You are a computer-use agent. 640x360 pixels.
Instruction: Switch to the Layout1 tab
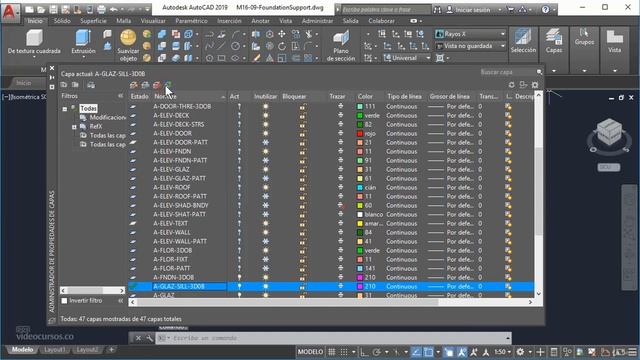click(x=54, y=350)
